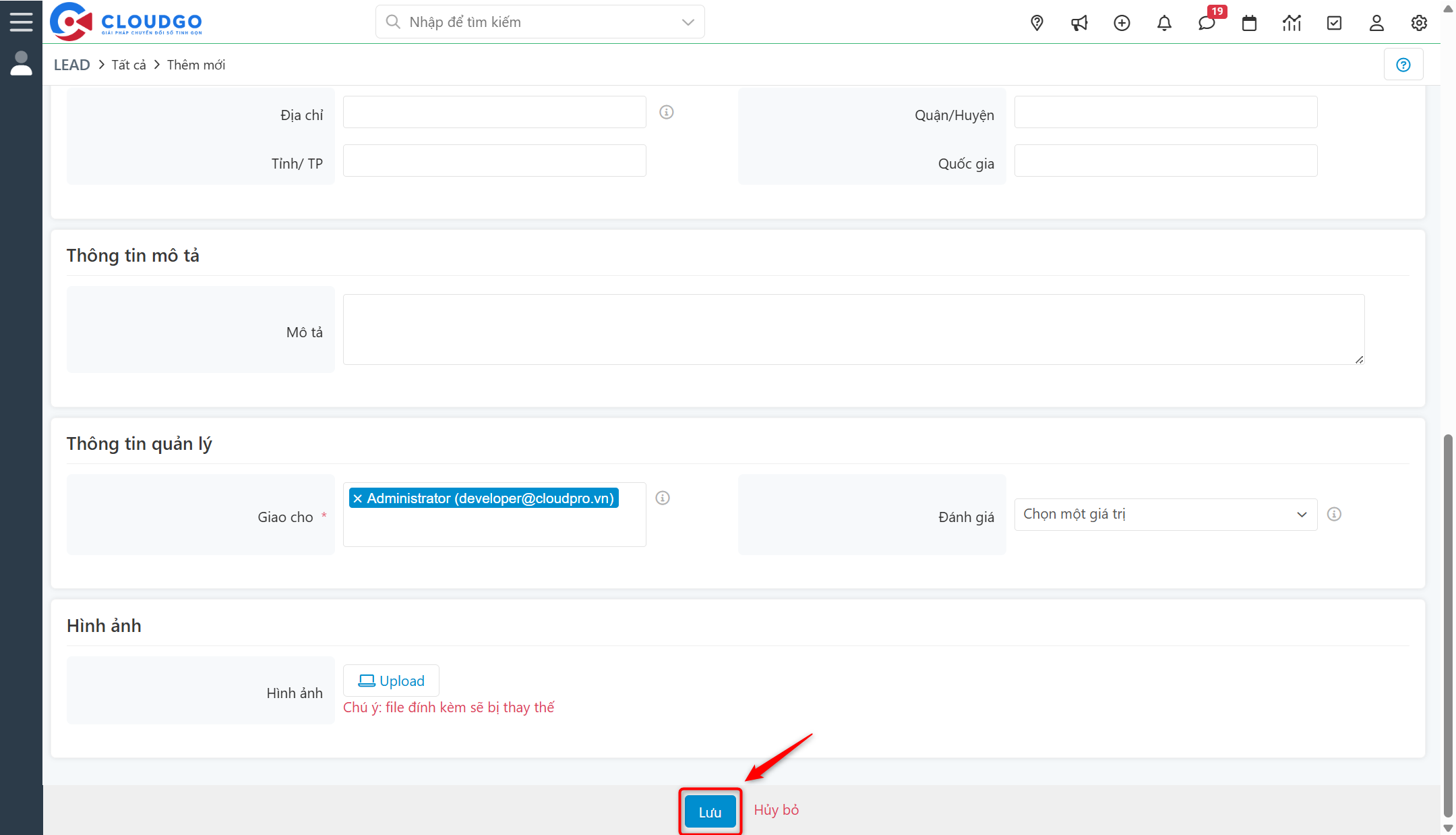Click the info icon beside Giao cho field
Viewport: 1456px width, 835px height.
(x=663, y=498)
